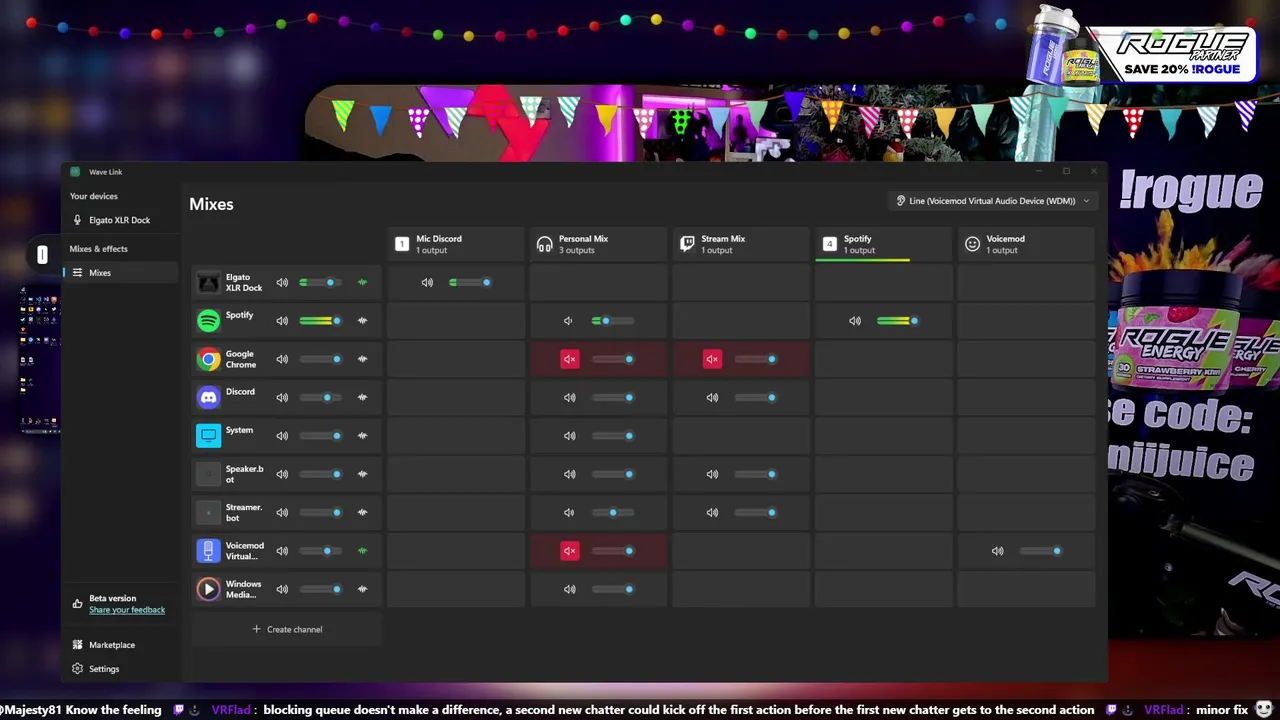Open effects for Spotify channel

tap(362, 320)
